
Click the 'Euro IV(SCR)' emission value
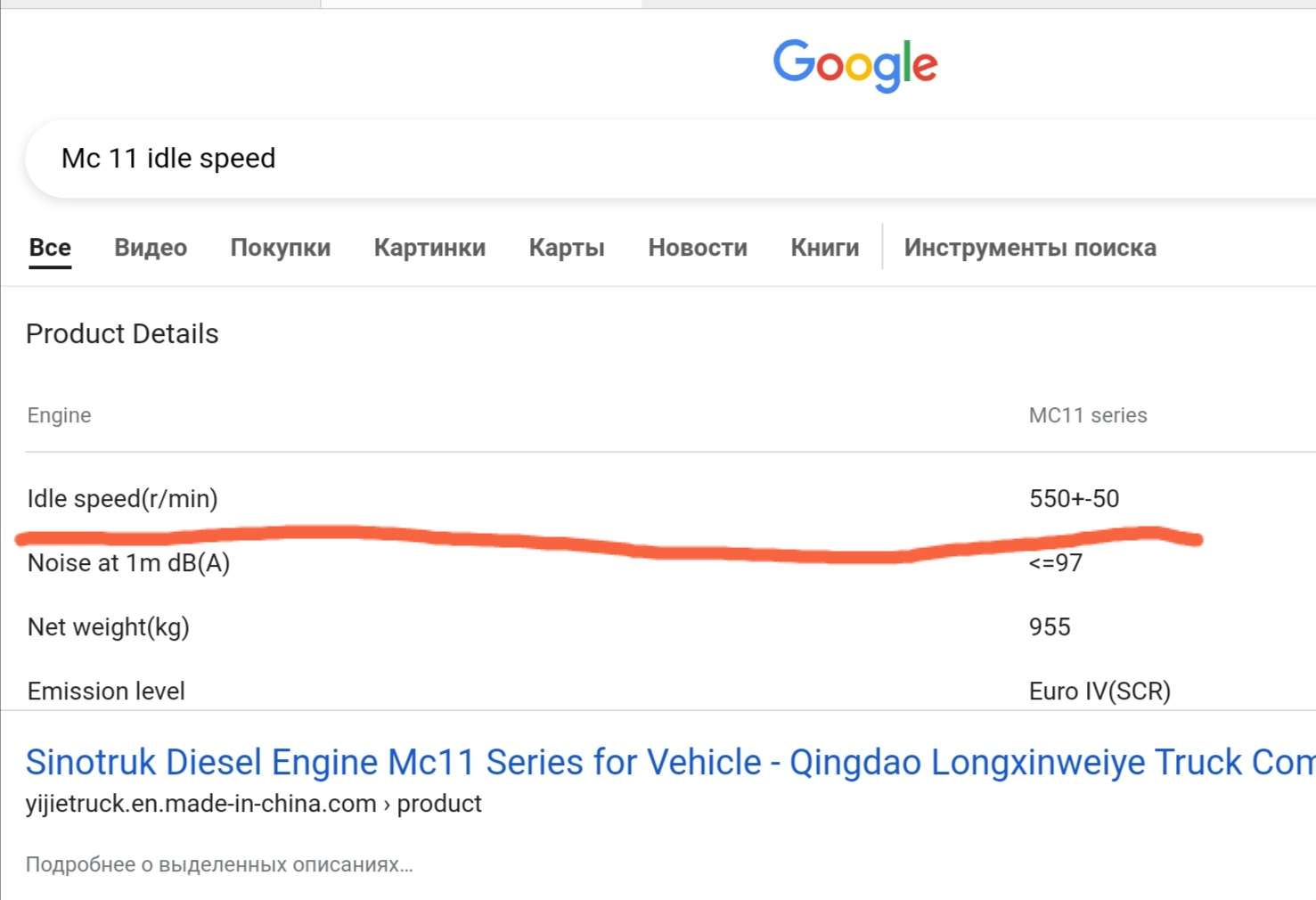[1099, 691]
